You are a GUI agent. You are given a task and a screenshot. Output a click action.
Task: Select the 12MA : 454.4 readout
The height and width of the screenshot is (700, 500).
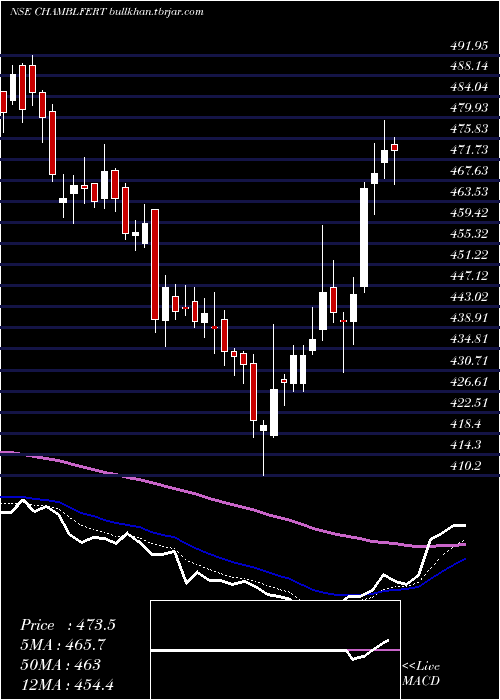pyautogui.click(x=69, y=684)
